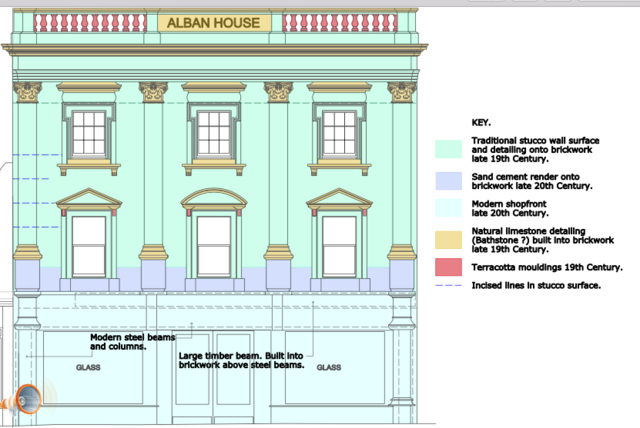Image resolution: width=640 pixels, height=428 pixels.
Task: Click the arched pediment over the middle window
Action: [x=214, y=197]
